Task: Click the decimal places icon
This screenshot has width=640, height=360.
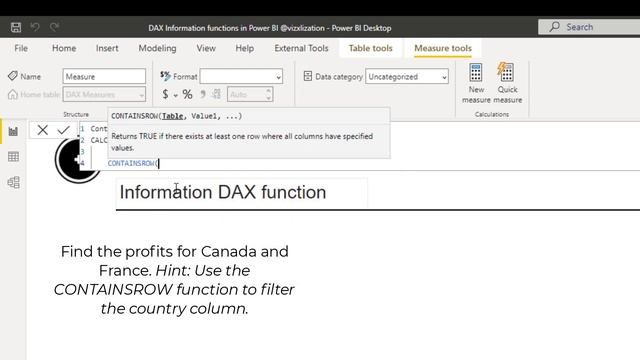Action: coord(216,94)
